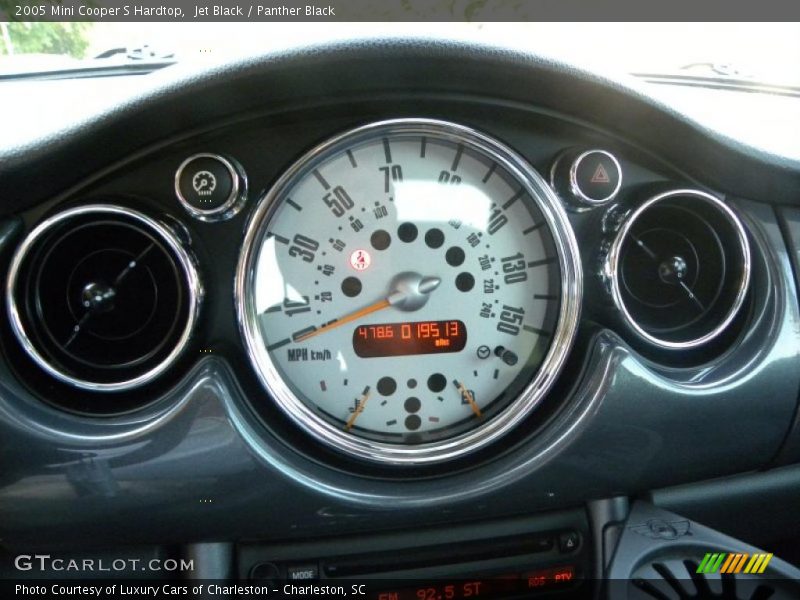Tap the 150 mark on speedometer
800x600 pixels.
click(x=511, y=320)
